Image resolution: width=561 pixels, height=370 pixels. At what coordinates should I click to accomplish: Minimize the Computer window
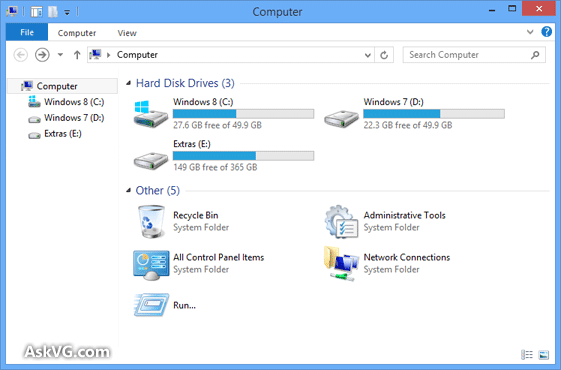pos(492,10)
